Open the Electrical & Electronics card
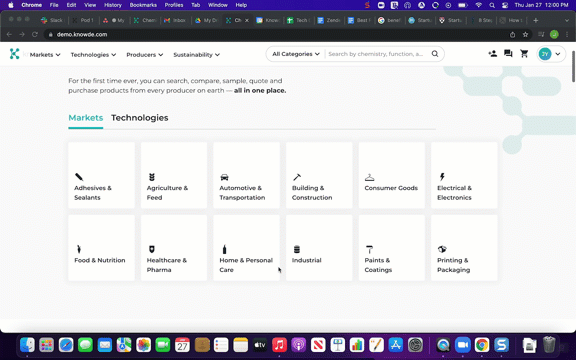Screen dimensions: 576x360 click(x=464, y=175)
